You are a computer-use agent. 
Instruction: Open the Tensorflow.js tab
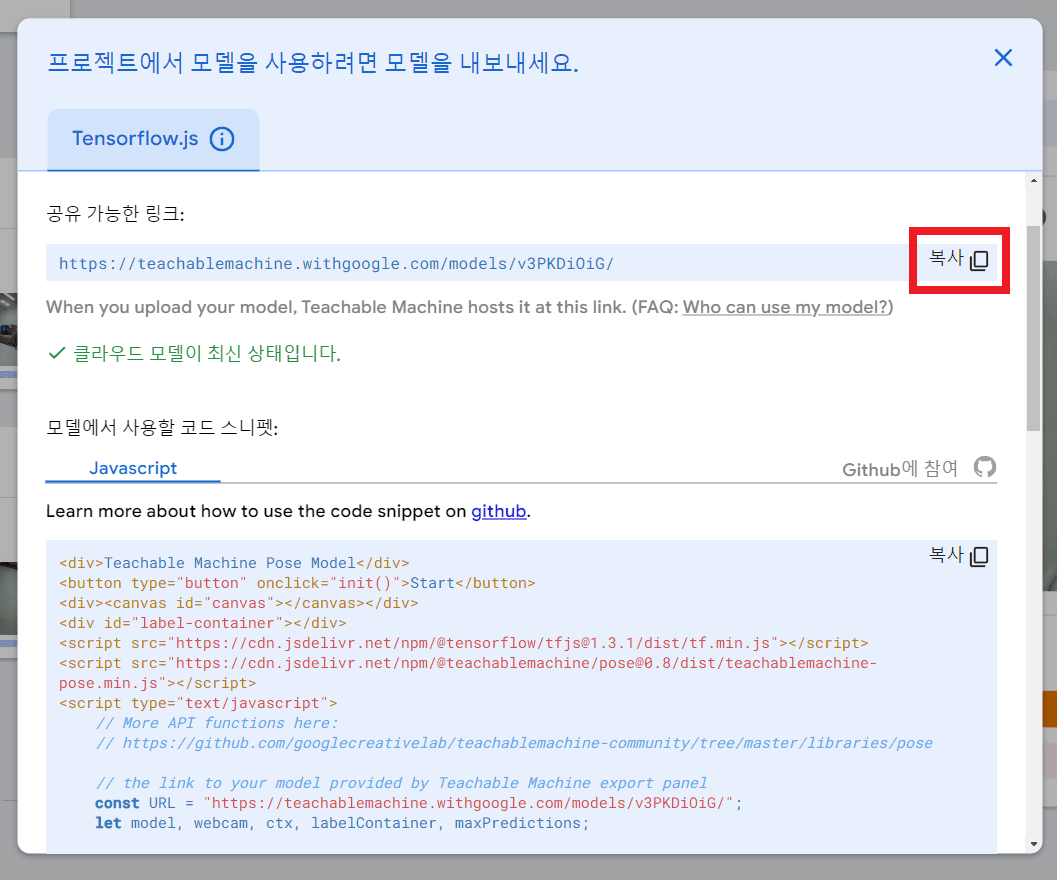pos(153,139)
